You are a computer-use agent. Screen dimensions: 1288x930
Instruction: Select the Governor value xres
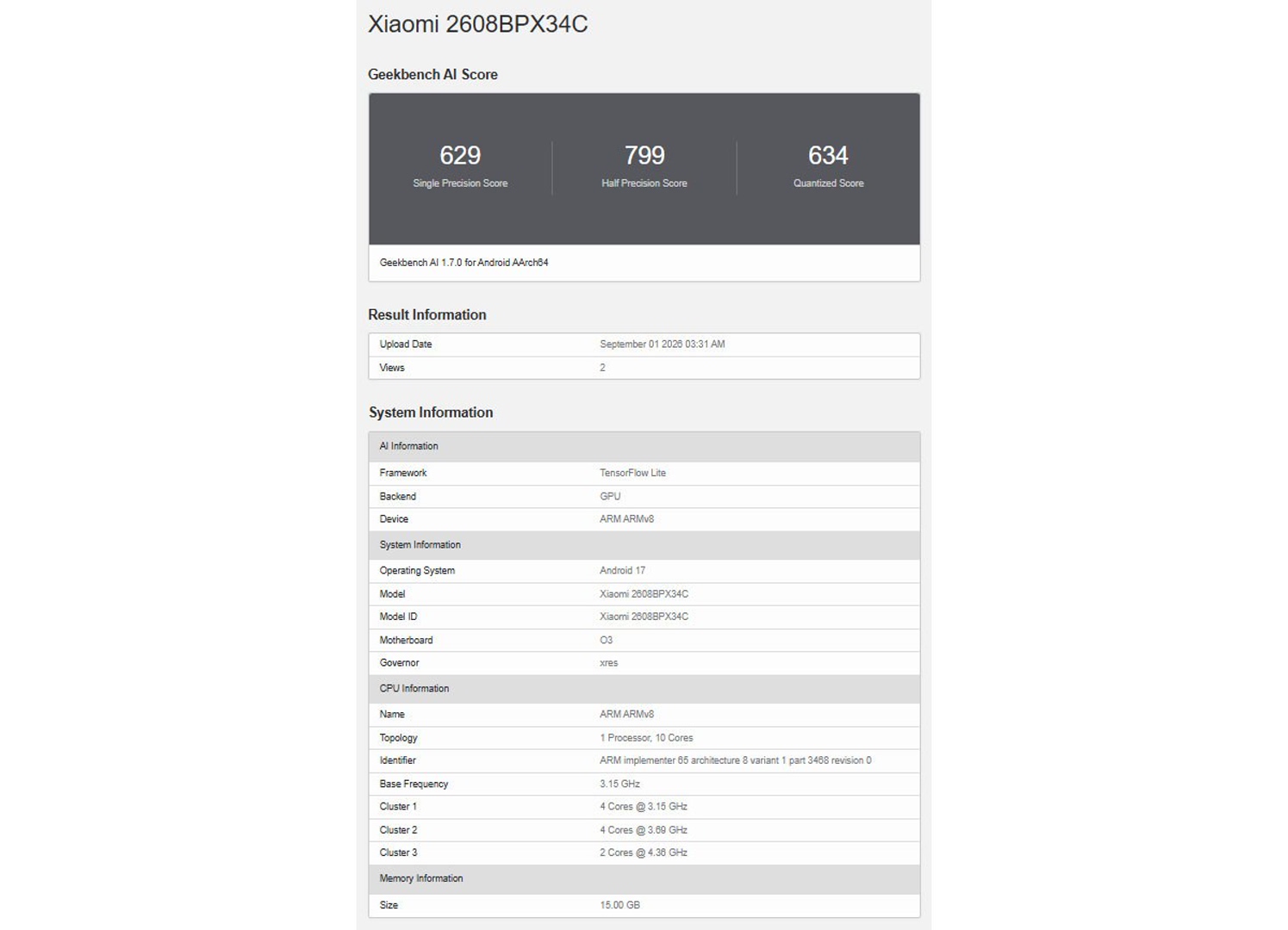pos(609,663)
